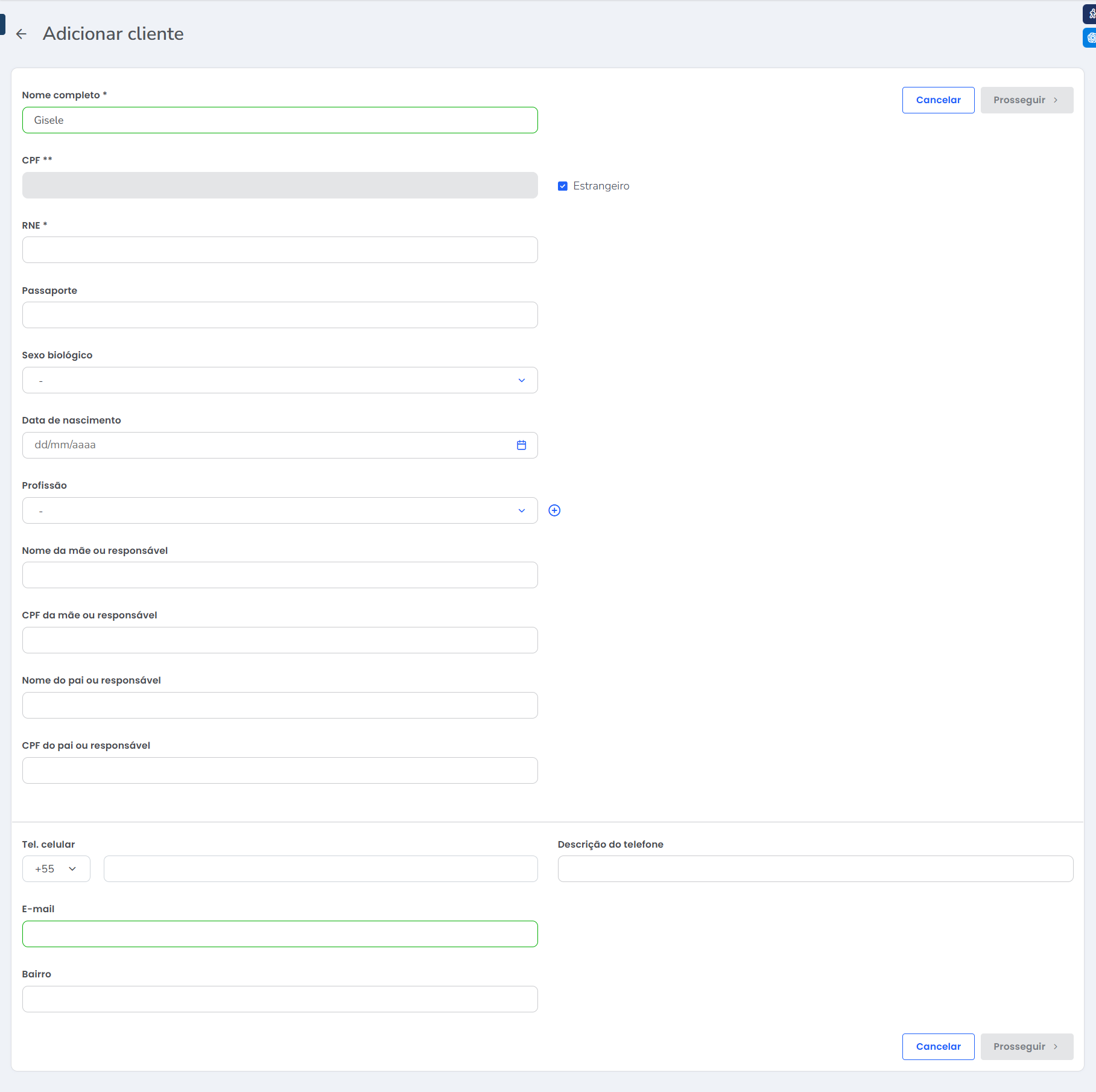This screenshot has width=1096, height=1092.
Task: Focus the Descrição do telefone field
Action: click(815, 869)
